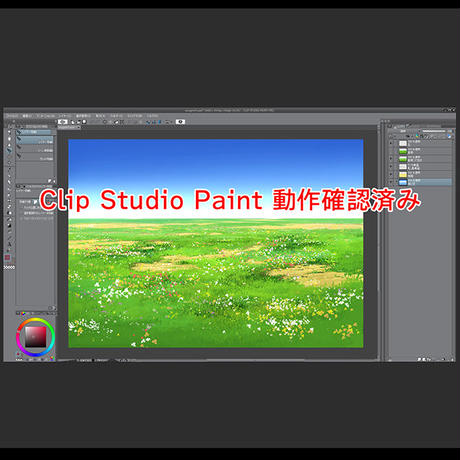This screenshot has height=460, width=460.
Task: Select the Text tool with the A icon
Action: (9, 244)
